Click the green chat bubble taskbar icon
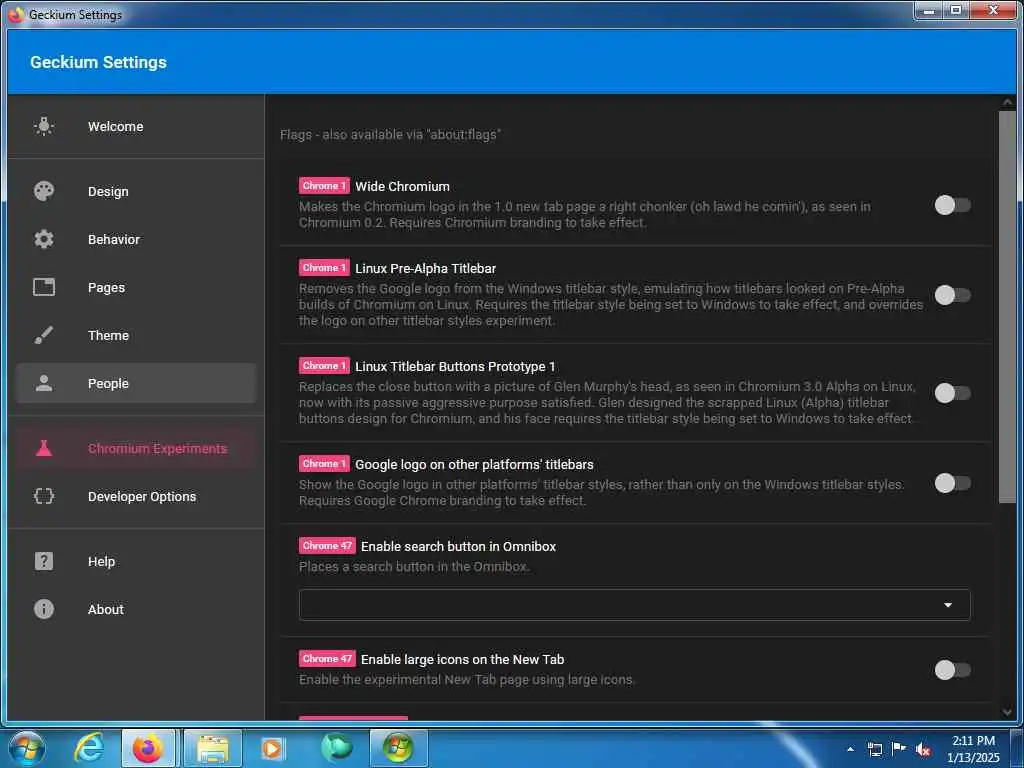This screenshot has height=768, width=1024. (x=336, y=748)
